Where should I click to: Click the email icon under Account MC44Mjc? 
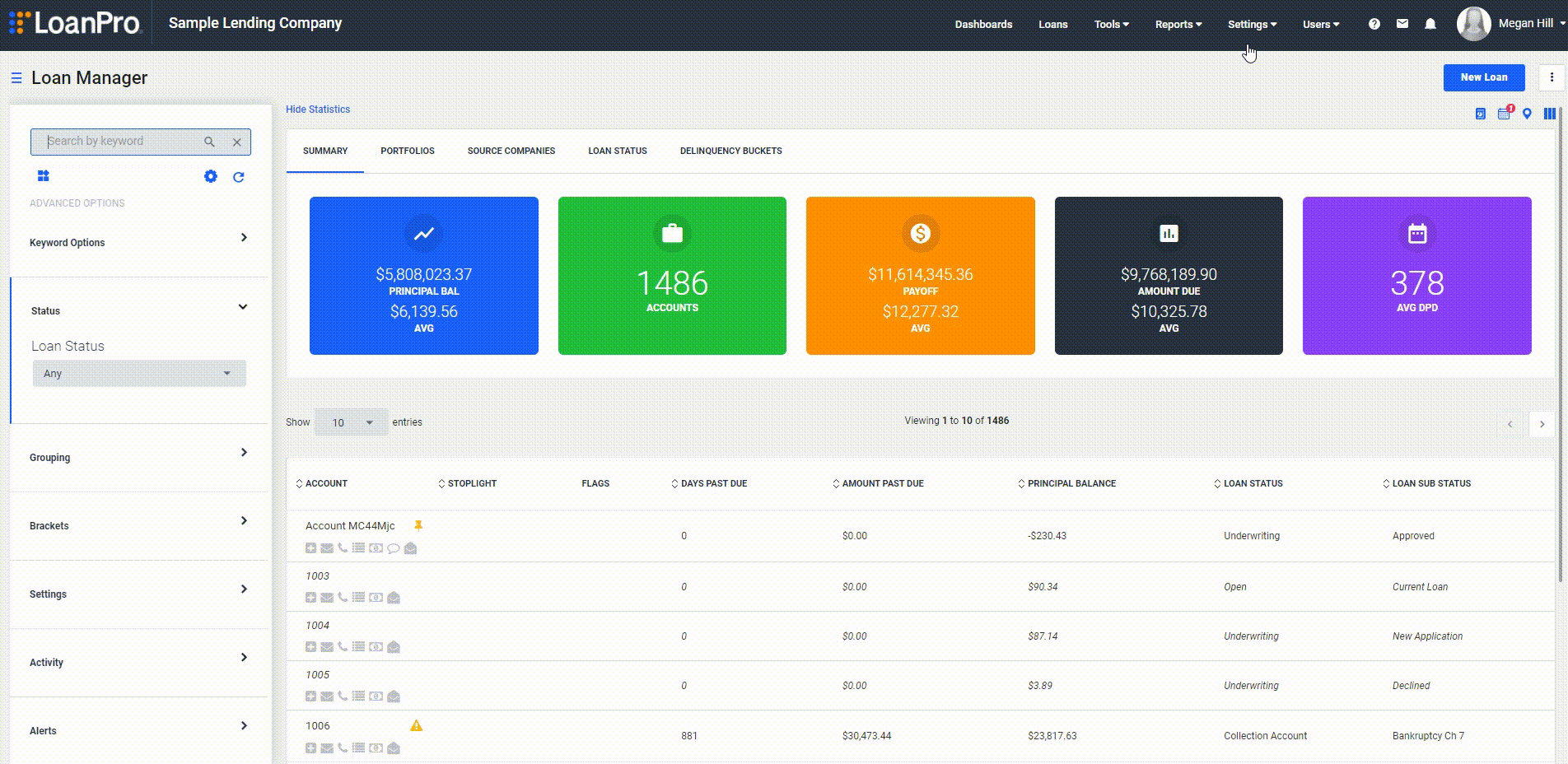pos(327,548)
